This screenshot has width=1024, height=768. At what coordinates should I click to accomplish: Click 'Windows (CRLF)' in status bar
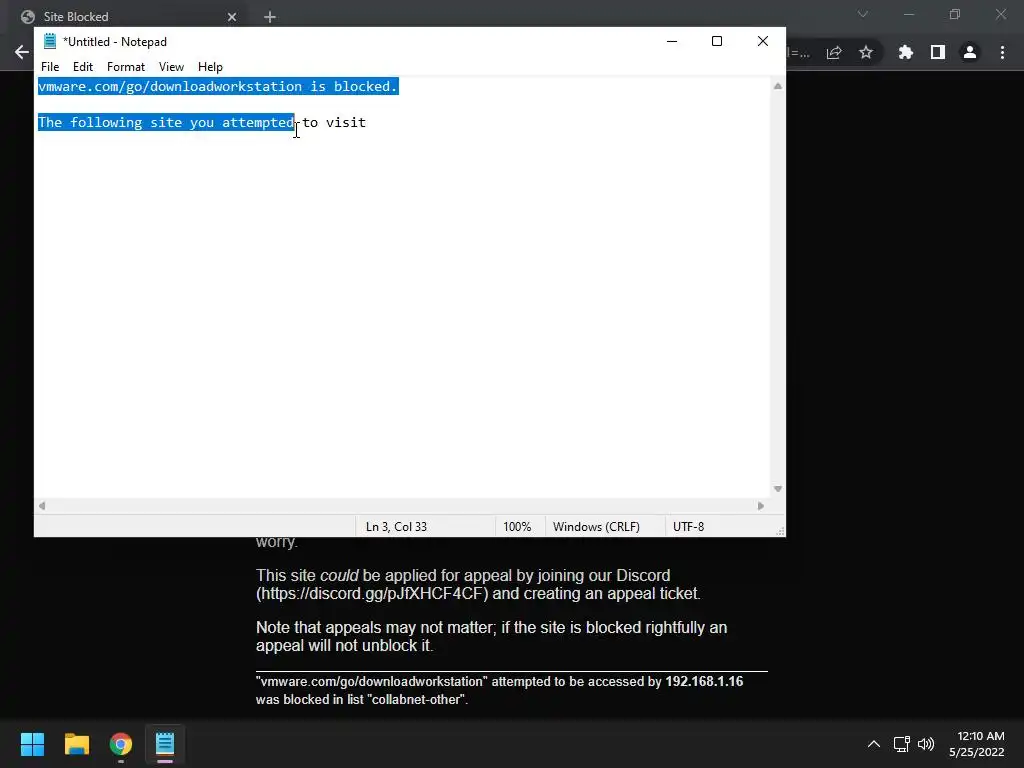[596, 526]
